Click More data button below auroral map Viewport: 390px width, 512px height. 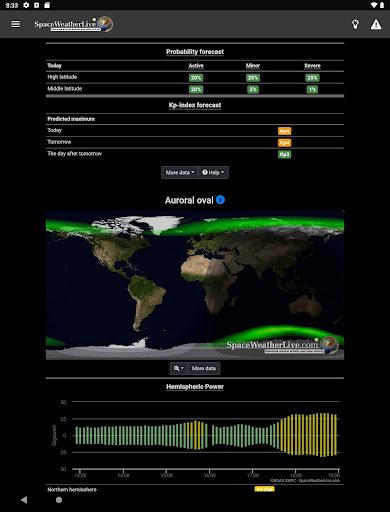click(204, 368)
